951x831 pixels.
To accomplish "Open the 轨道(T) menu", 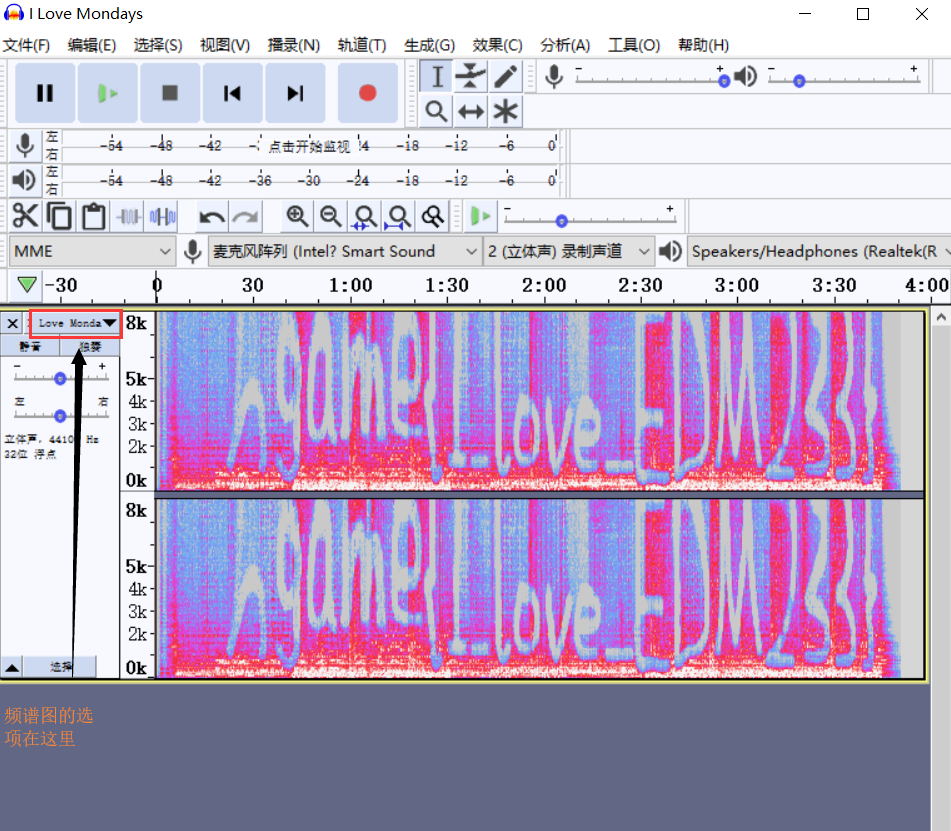I will click(361, 45).
